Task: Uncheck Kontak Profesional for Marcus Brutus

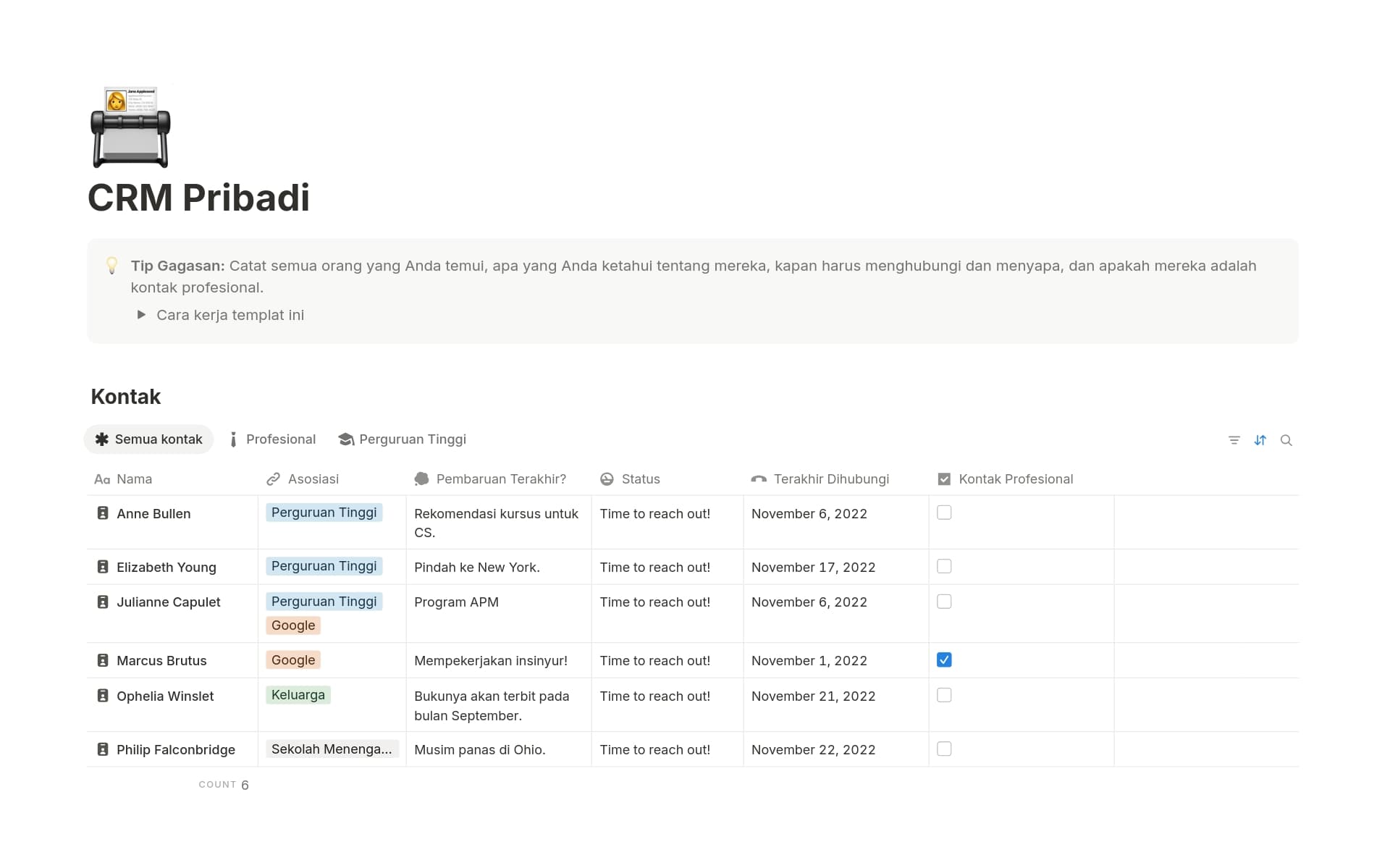Action: click(944, 660)
